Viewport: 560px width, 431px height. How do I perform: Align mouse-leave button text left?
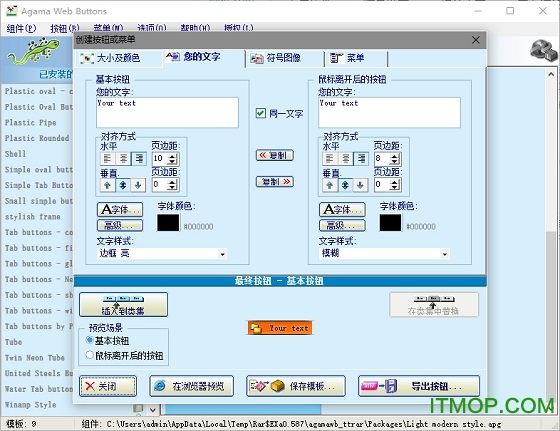(330, 159)
